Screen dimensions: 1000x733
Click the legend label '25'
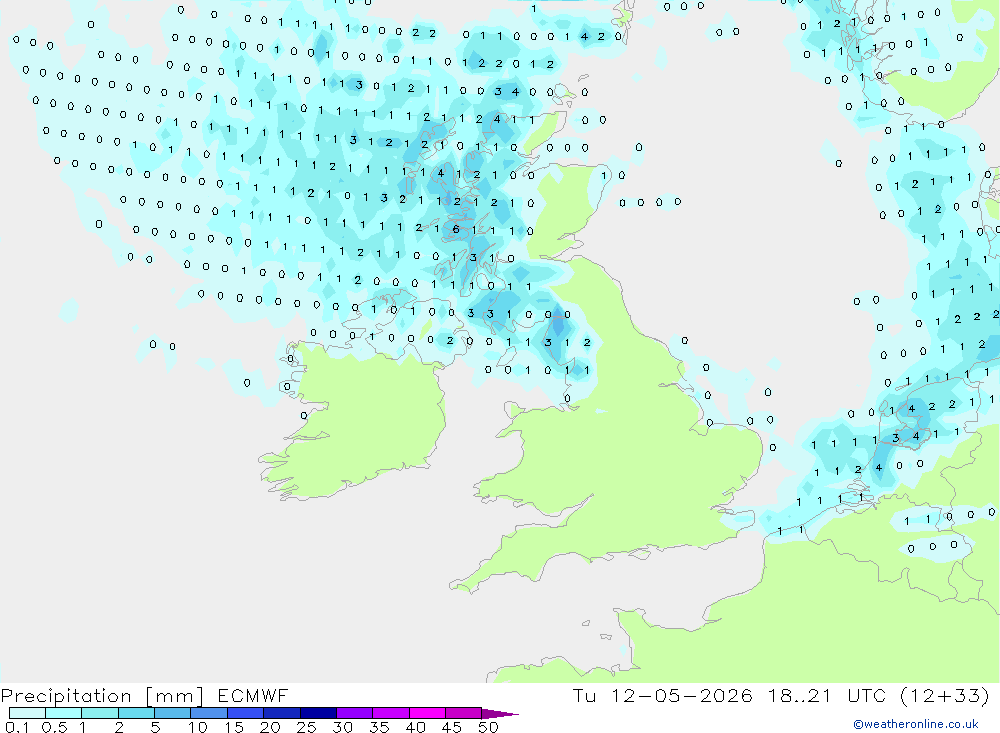[x=307, y=727]
